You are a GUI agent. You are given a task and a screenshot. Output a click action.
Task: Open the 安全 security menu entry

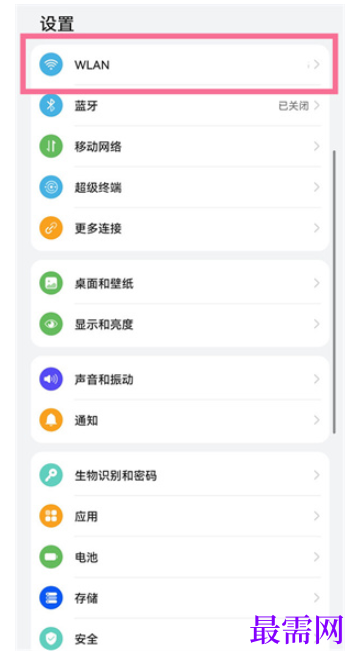click(x=180, y=636)
